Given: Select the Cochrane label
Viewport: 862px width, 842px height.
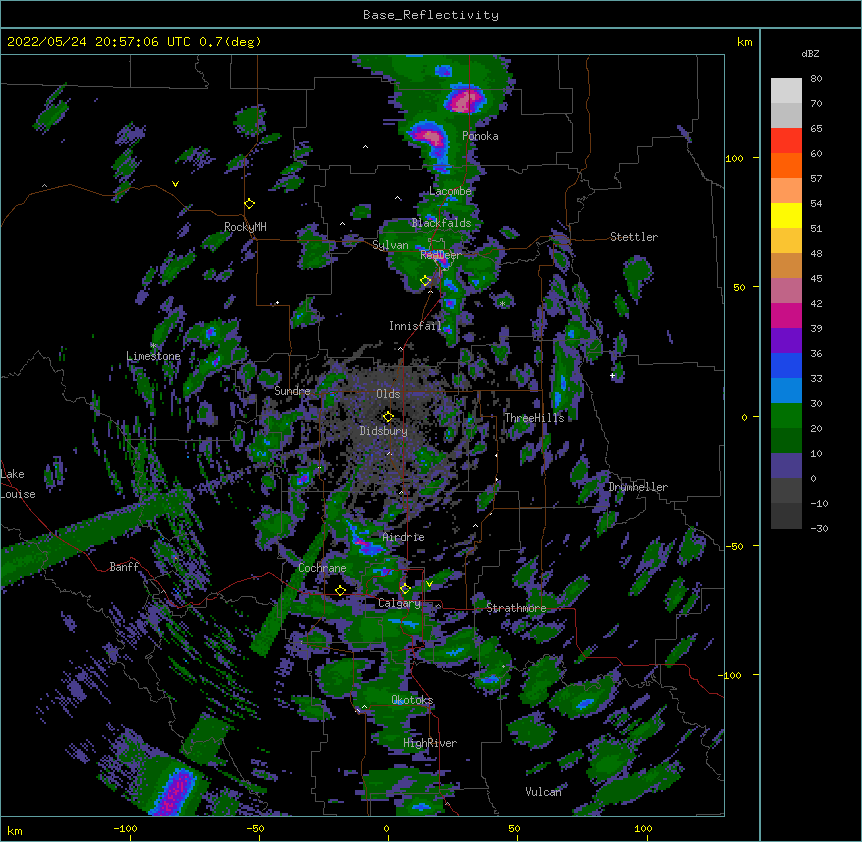Looking at the screenshot, I should [x=322, y=568].
